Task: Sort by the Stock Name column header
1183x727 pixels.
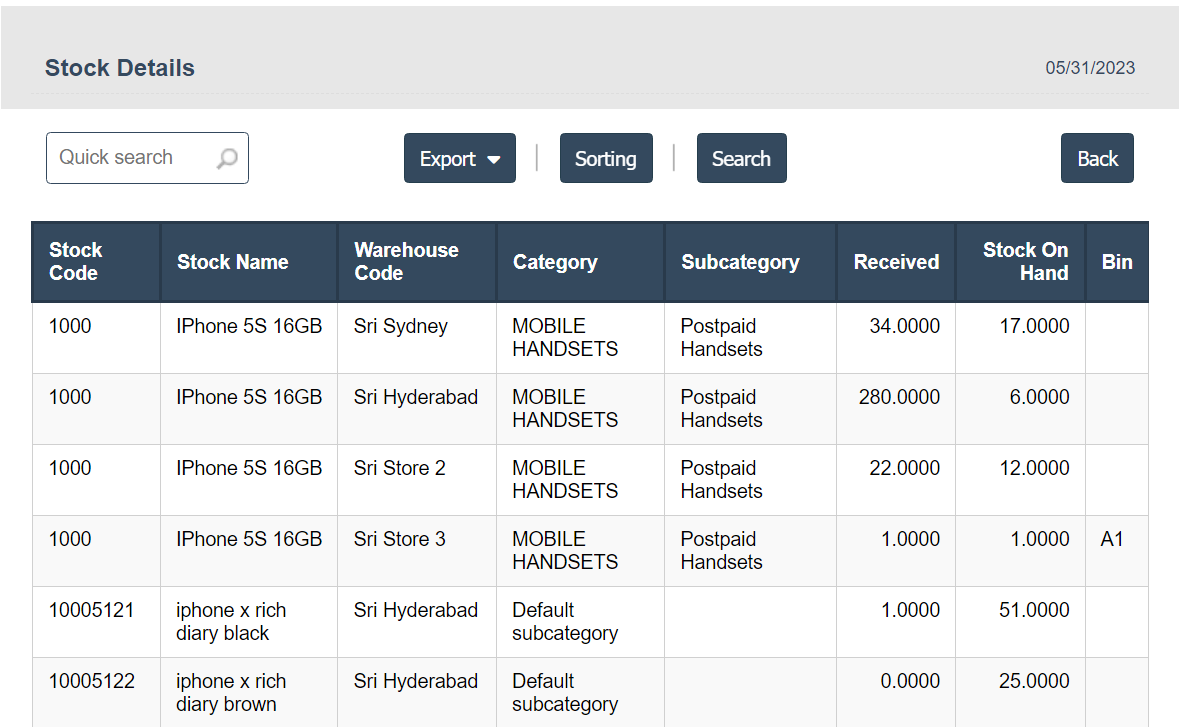Action: (x=233, y=262)
